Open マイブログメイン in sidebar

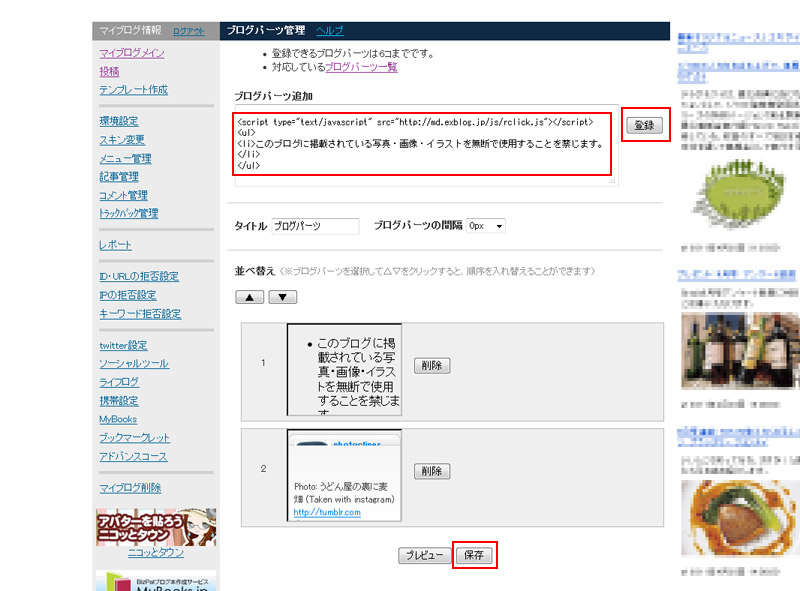point(132,53)
